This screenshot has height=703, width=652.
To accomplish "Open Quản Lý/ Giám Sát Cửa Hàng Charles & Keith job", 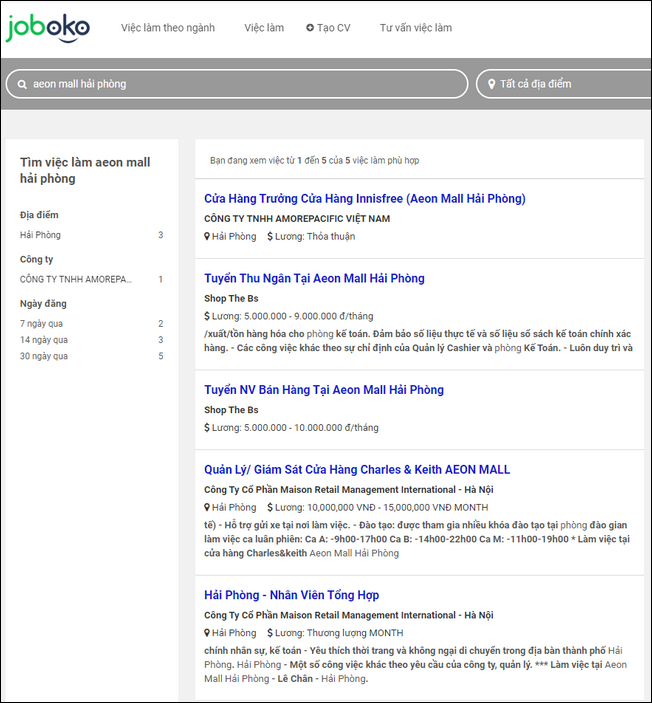I will [x=357, y=470].
